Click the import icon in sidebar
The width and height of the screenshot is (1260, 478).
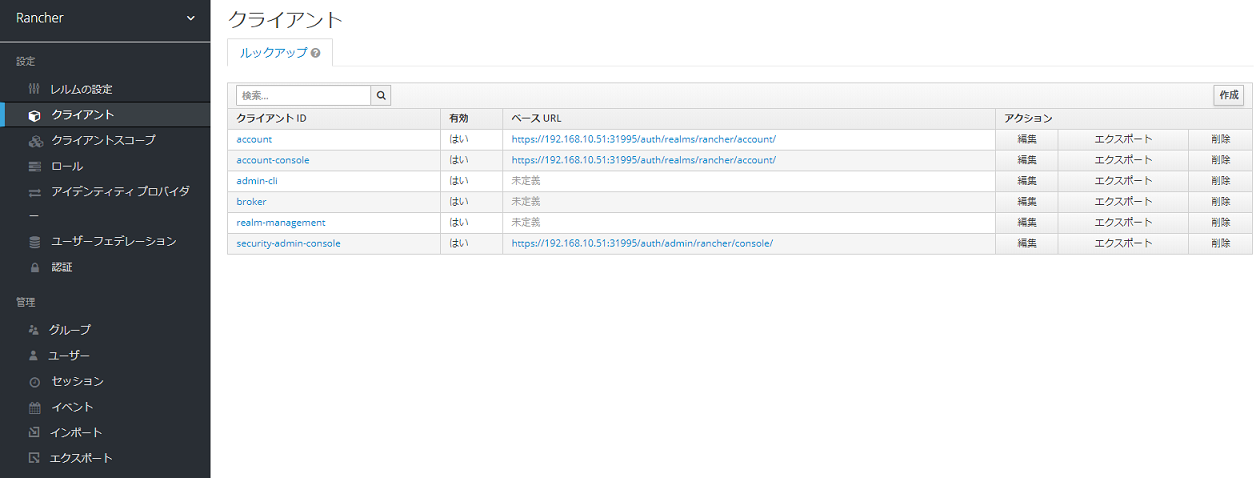35,433
